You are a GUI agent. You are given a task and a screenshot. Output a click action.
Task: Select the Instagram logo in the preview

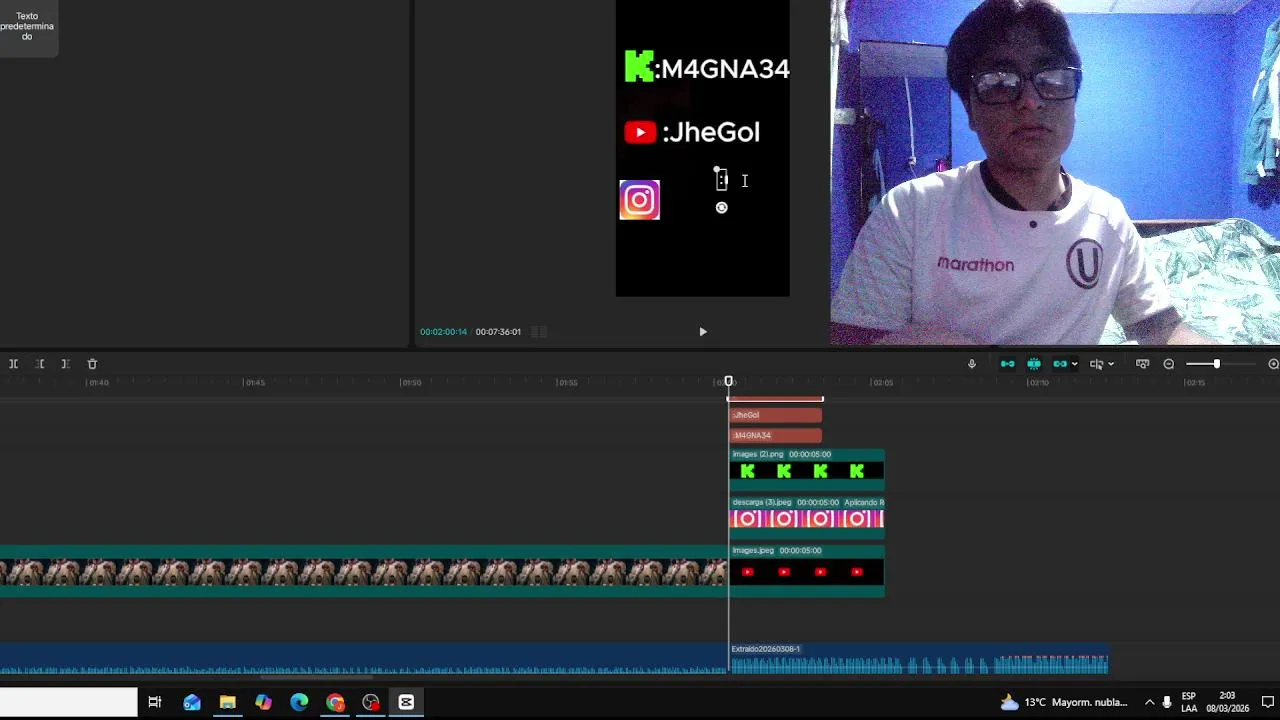[x=640, y=200]
